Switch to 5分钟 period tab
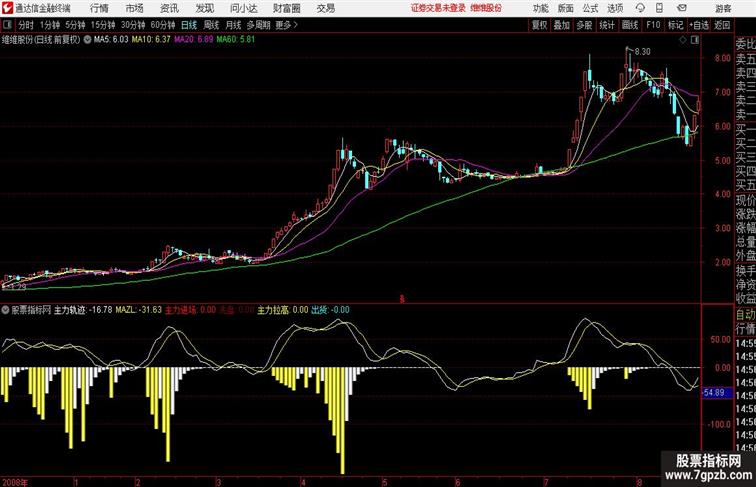Viewport: 756px width, 487px height. pyautogui.click(x=75, y=25)
